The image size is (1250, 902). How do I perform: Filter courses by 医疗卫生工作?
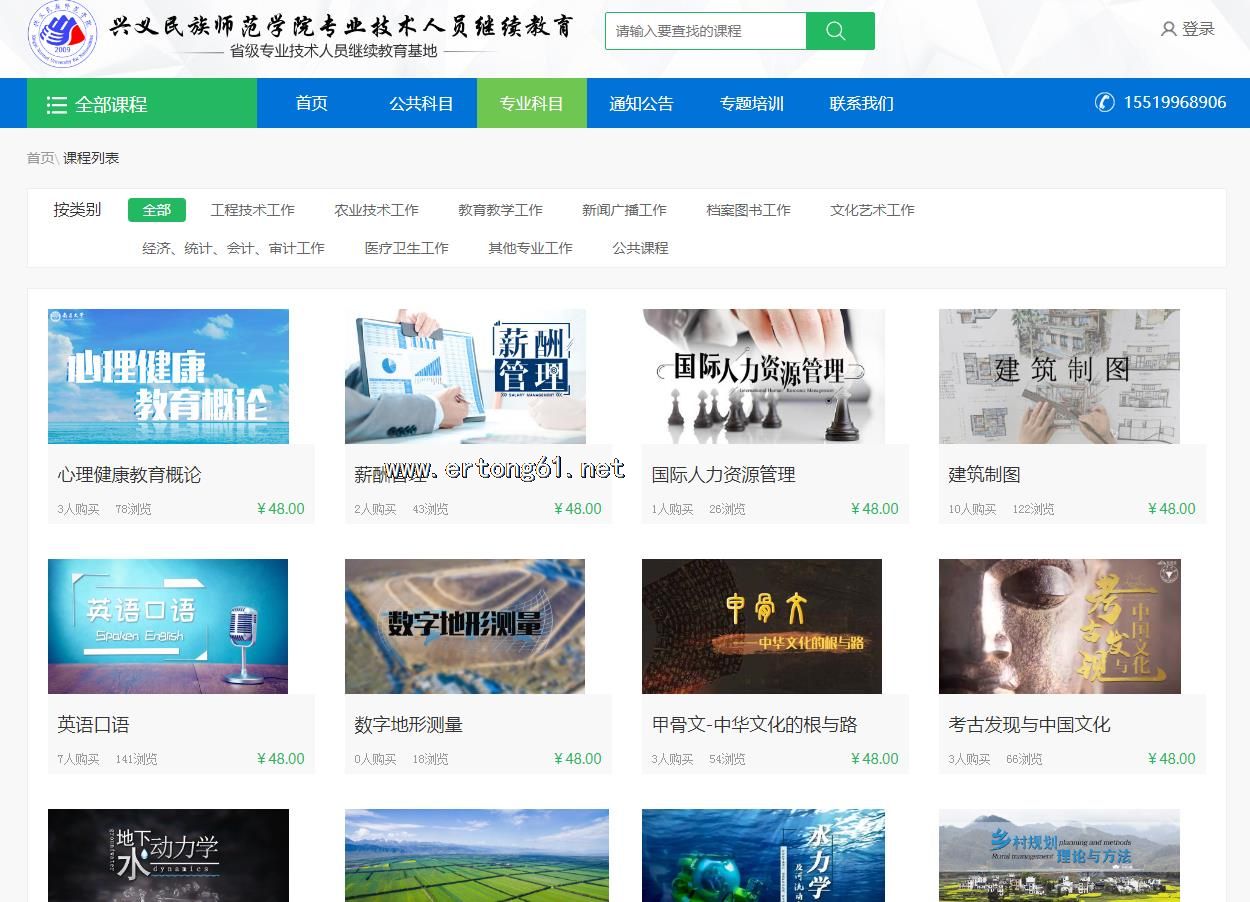[406, 248]
